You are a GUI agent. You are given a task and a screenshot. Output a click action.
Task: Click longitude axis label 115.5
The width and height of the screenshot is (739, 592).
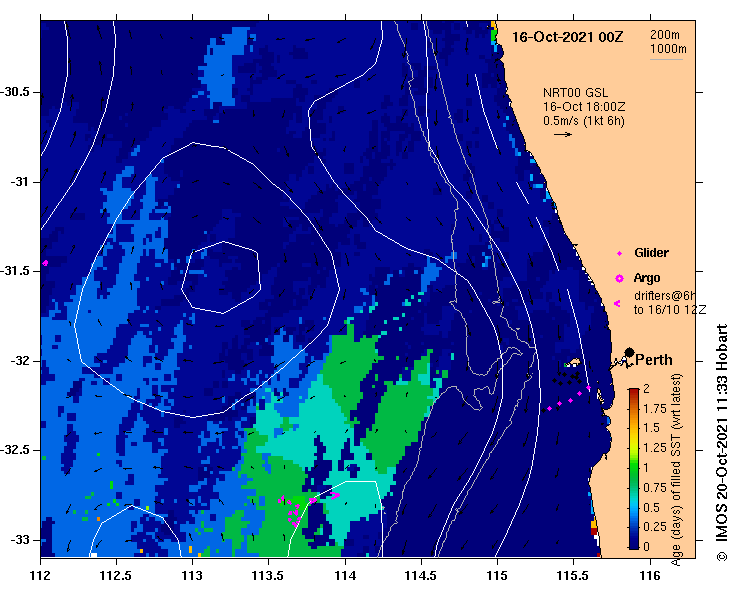(x=574, y=576)
